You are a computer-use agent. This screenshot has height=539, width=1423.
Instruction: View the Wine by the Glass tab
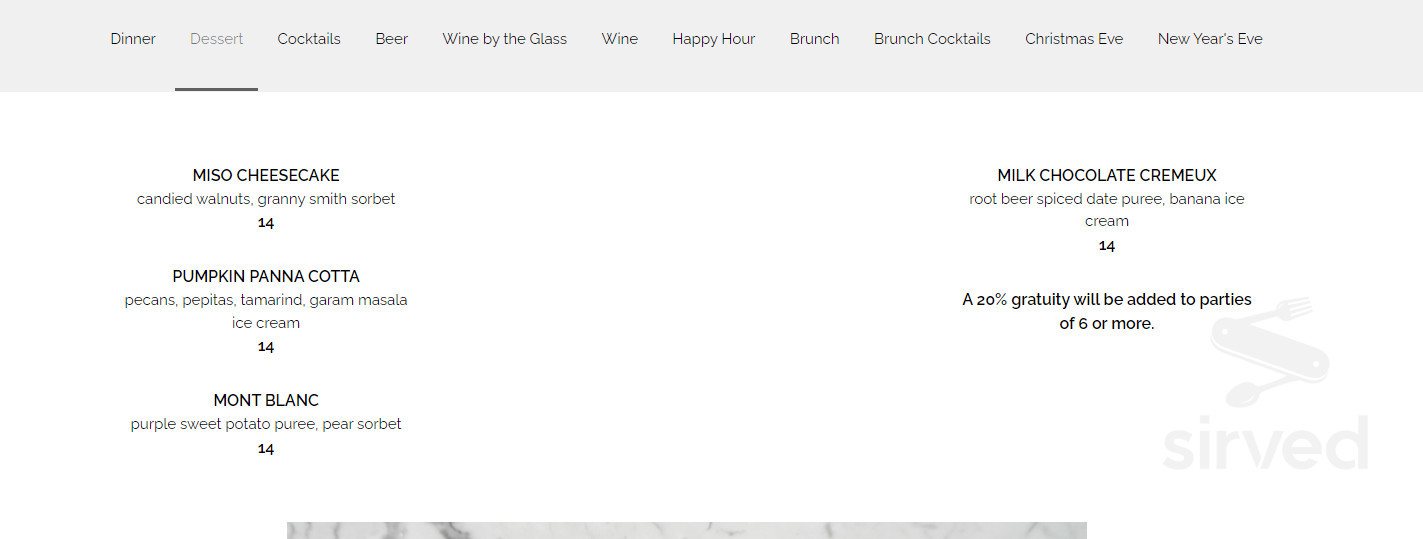[505, 39]
